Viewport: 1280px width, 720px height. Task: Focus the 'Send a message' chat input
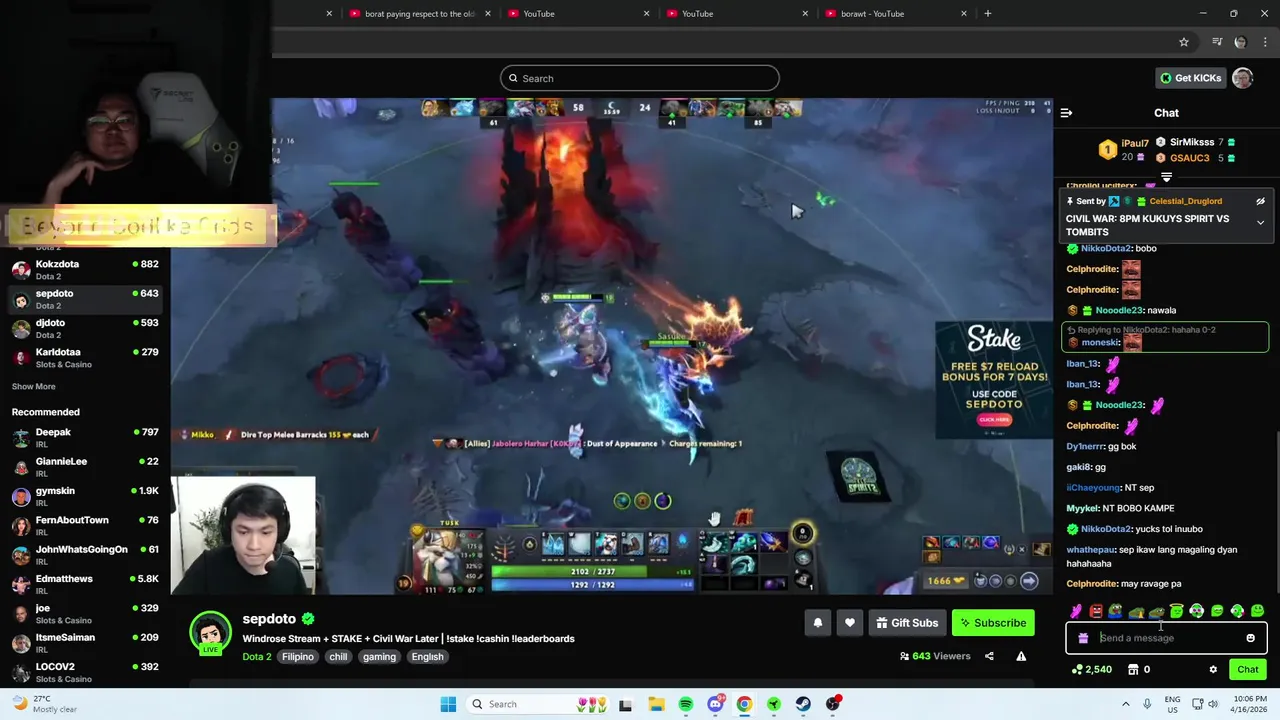1166,638
